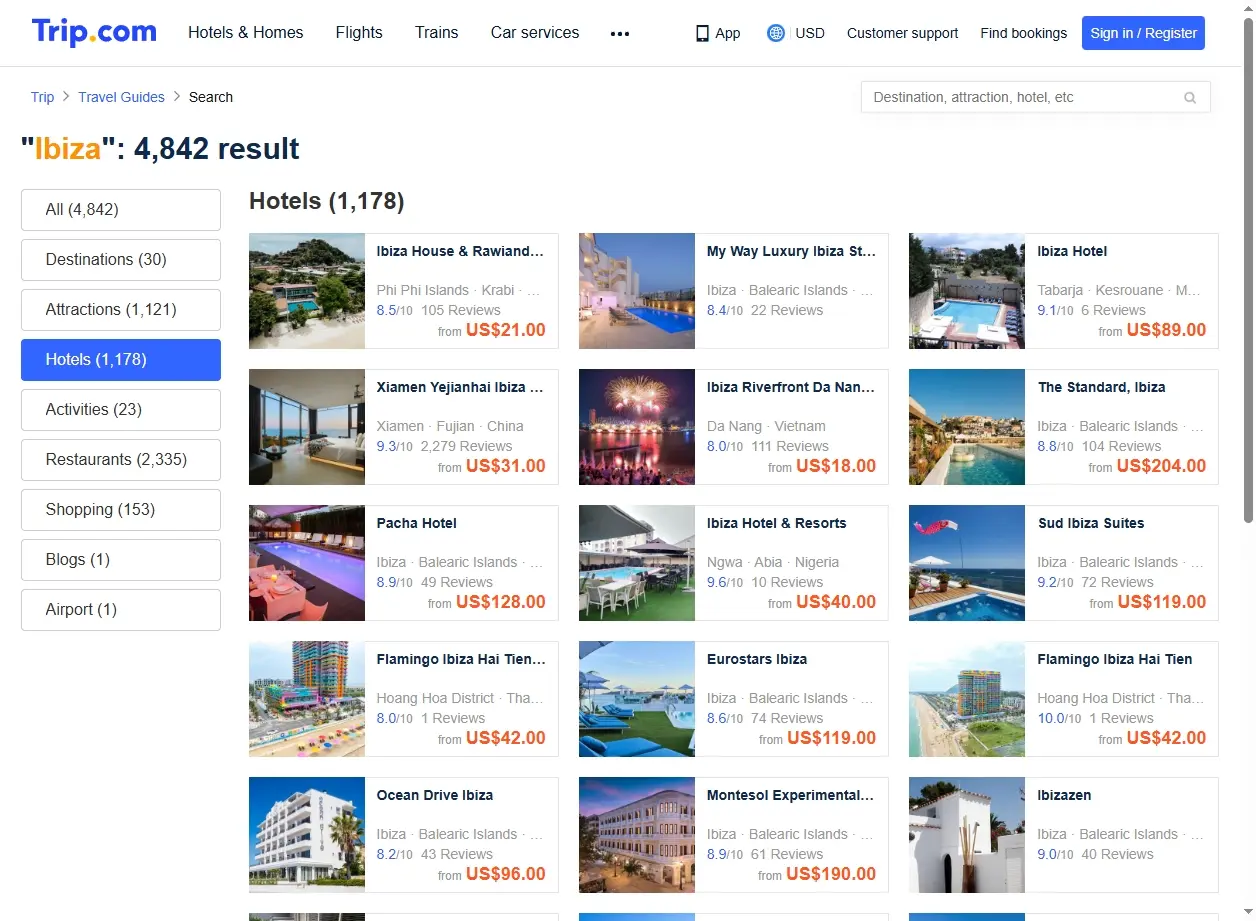Click Xiamen Yejianhai Ibiza title

pyautogui.click(x=460, y=388)
